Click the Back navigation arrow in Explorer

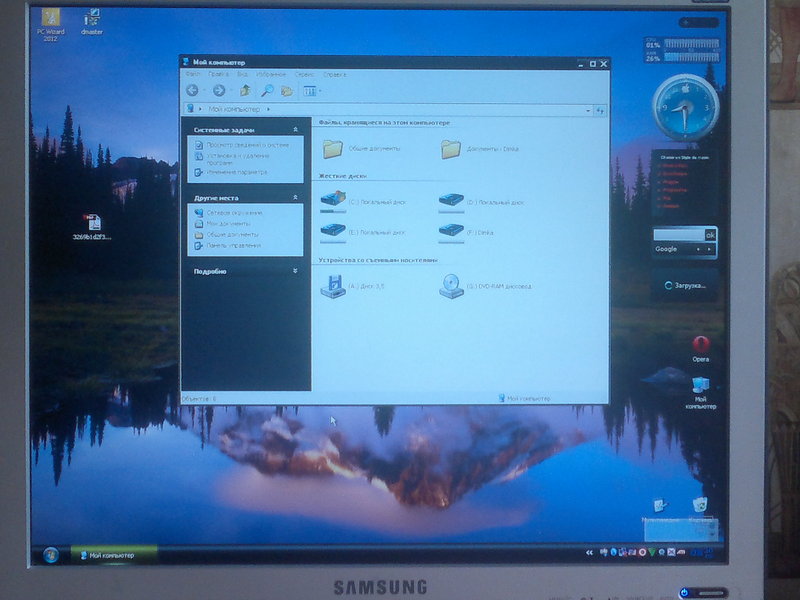[193, 90]
